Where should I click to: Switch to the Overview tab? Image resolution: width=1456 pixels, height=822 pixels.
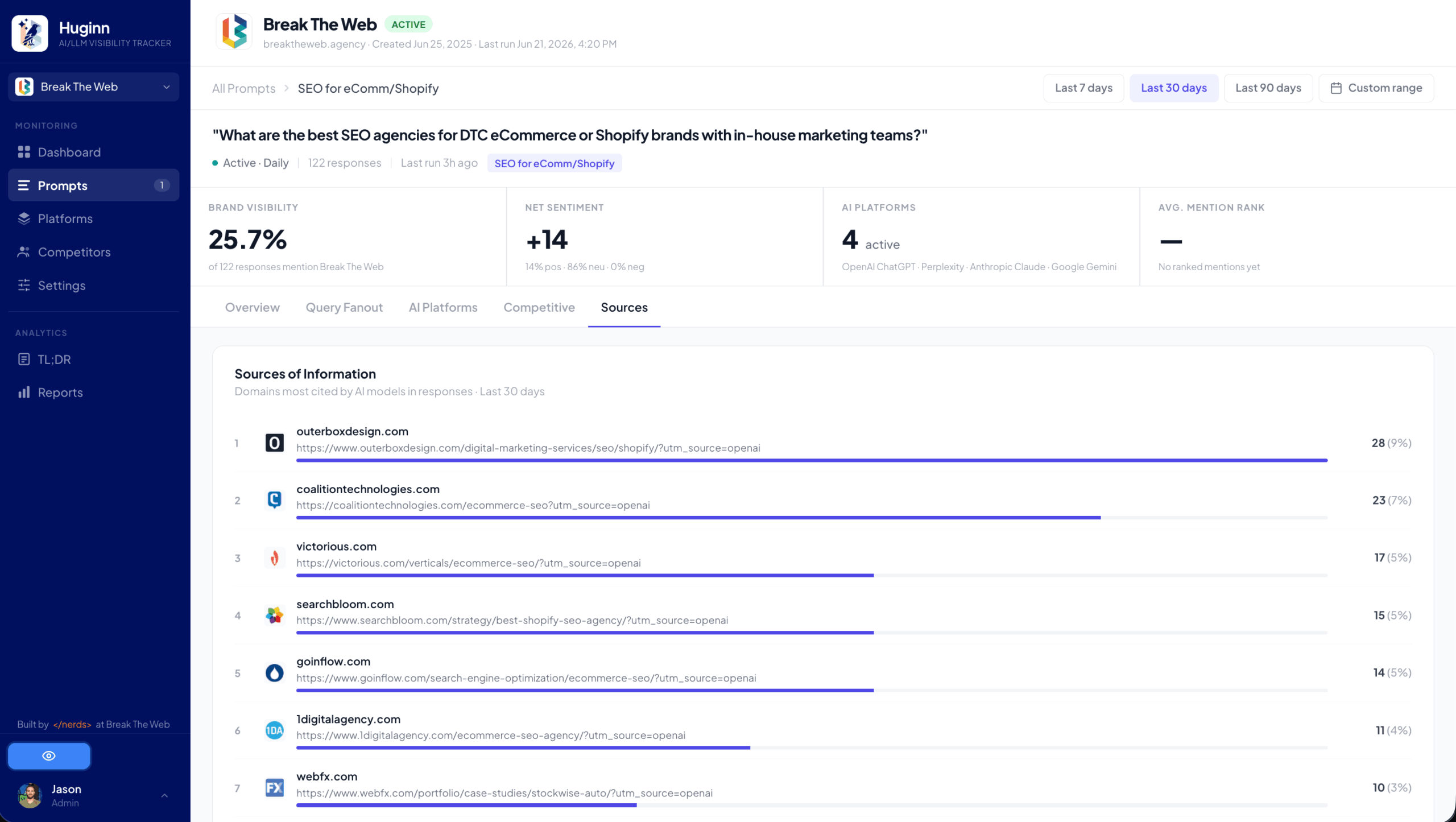pos(253,307)
